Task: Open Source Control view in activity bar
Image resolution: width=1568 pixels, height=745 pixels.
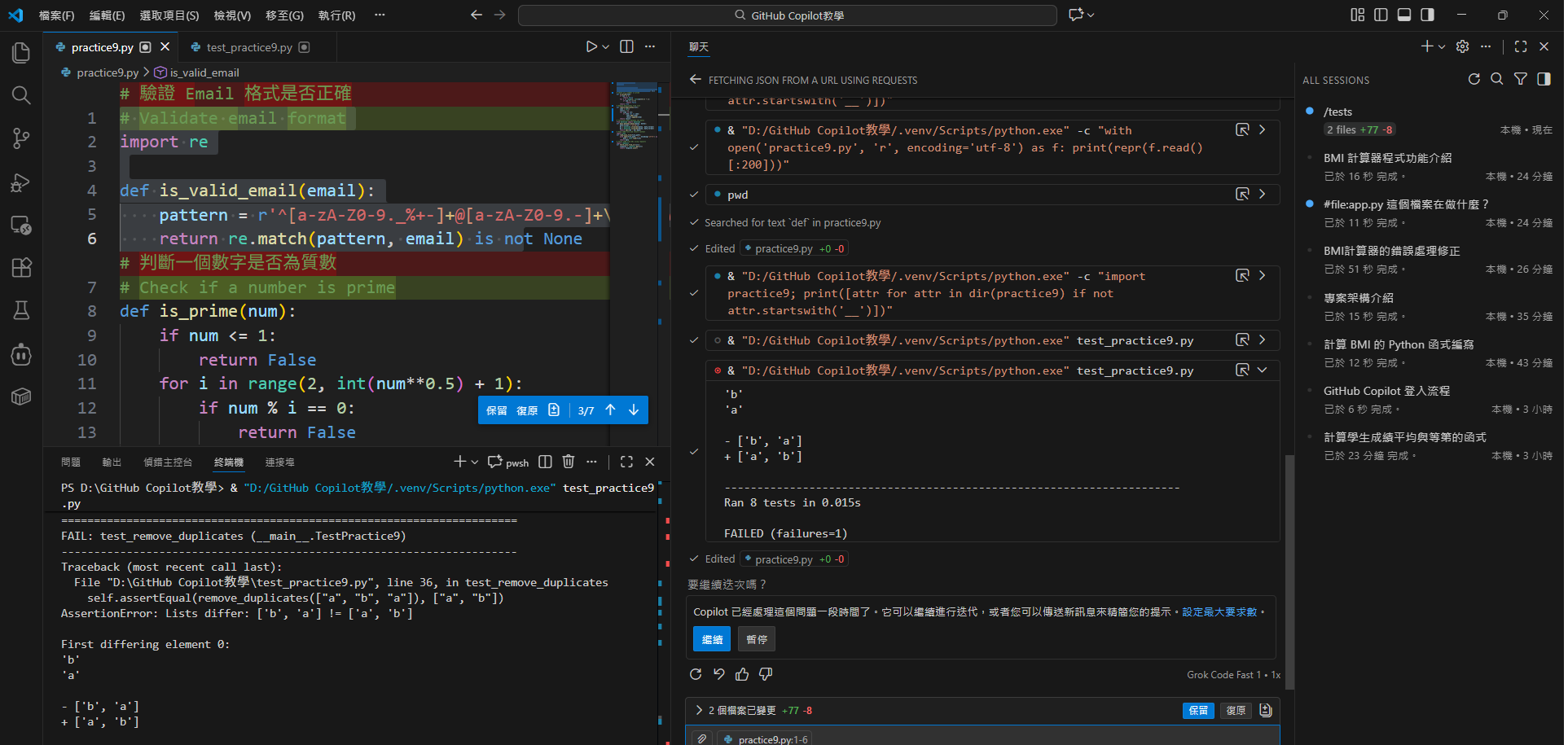Action: point(21,138)
